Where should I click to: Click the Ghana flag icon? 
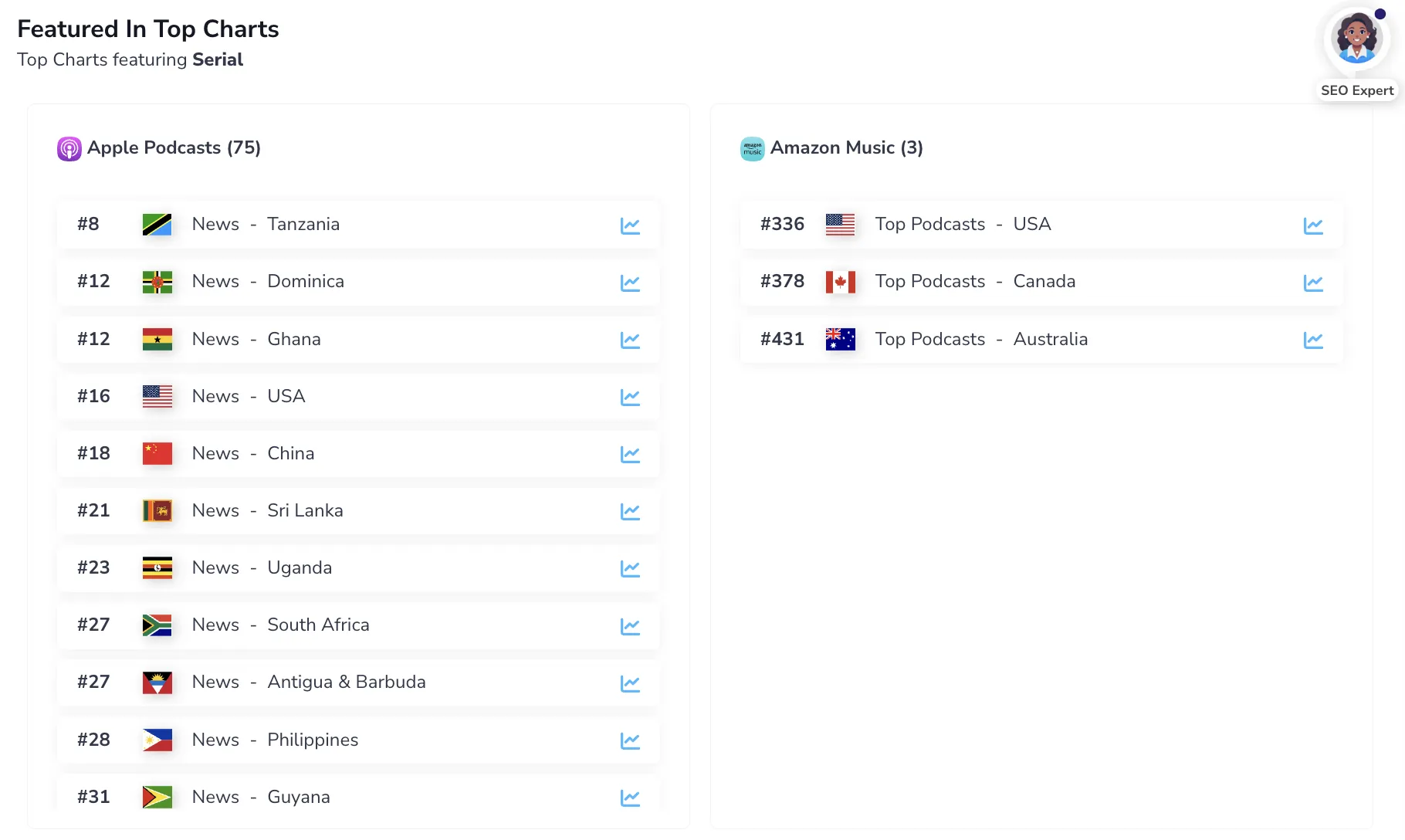tap(157, 339)
